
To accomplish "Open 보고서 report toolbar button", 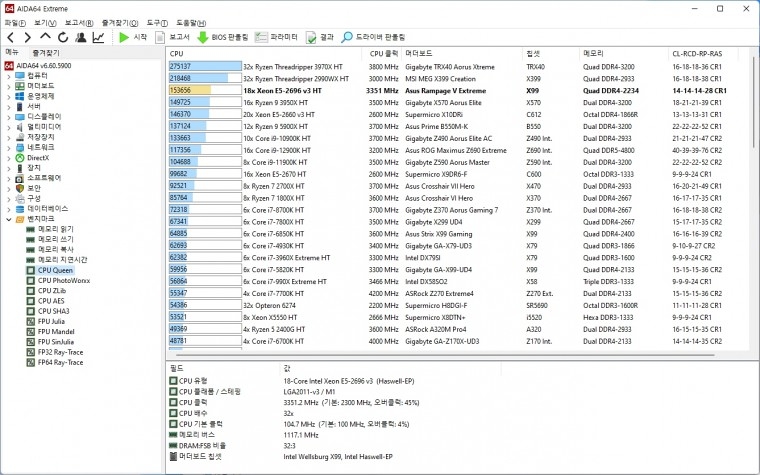I will click(x=173, y=37).
